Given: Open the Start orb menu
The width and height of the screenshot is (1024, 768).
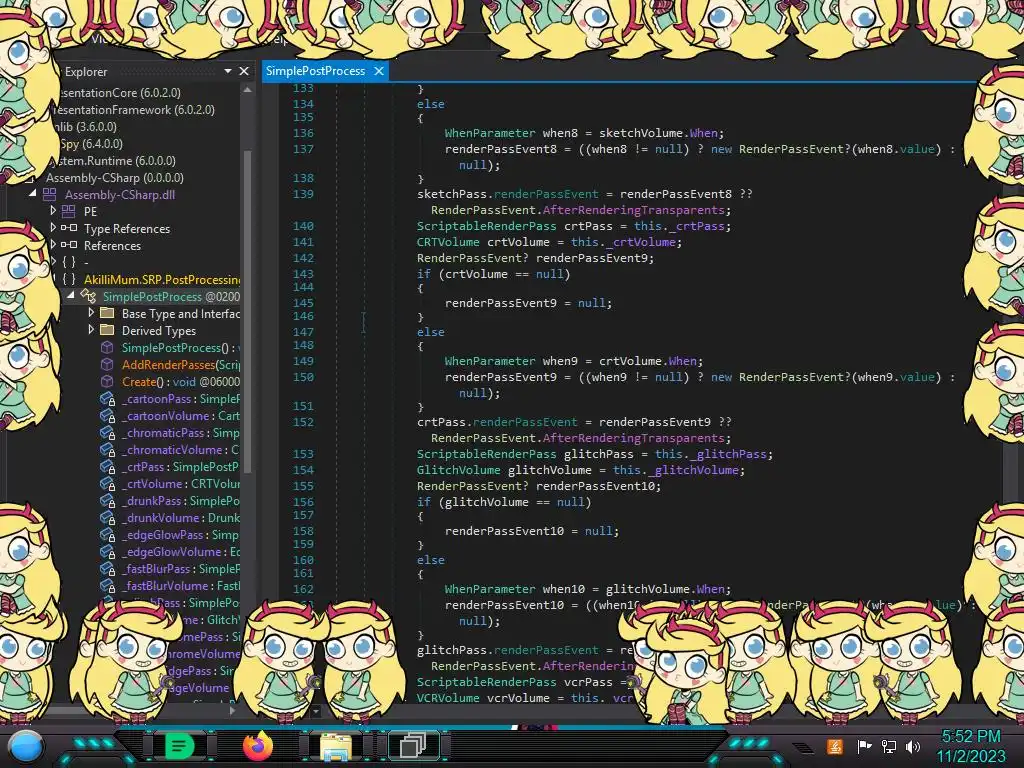Looking at the screenshot, I should [x=25, y=747].
